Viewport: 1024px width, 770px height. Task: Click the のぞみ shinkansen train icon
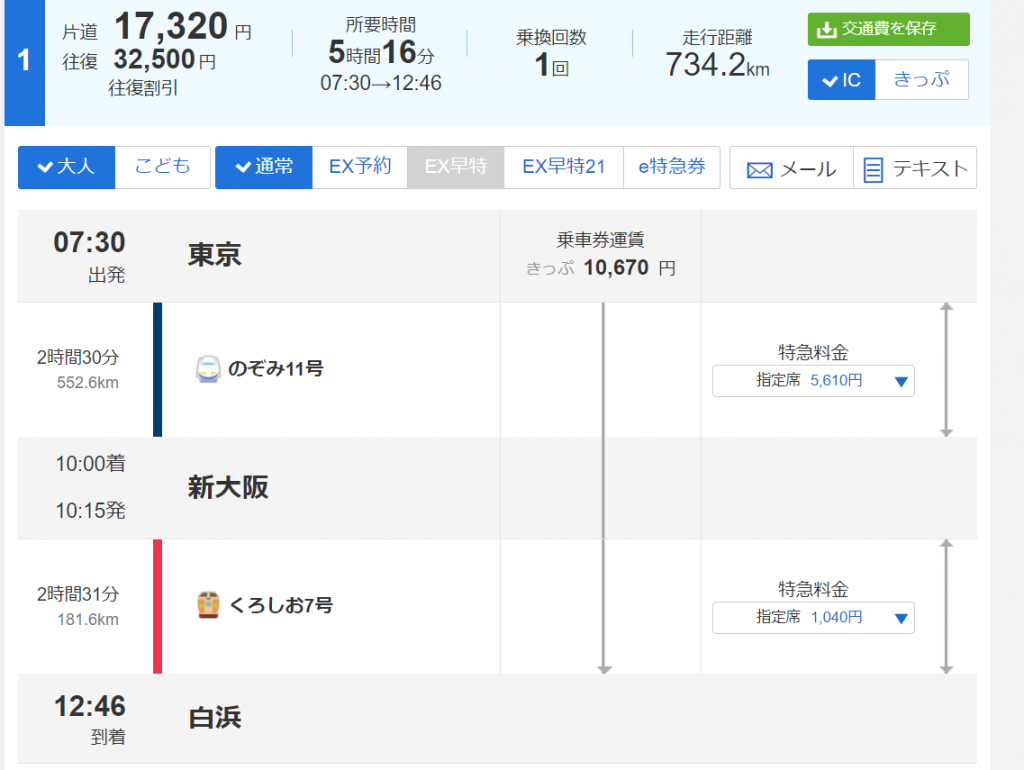point(208,369)
